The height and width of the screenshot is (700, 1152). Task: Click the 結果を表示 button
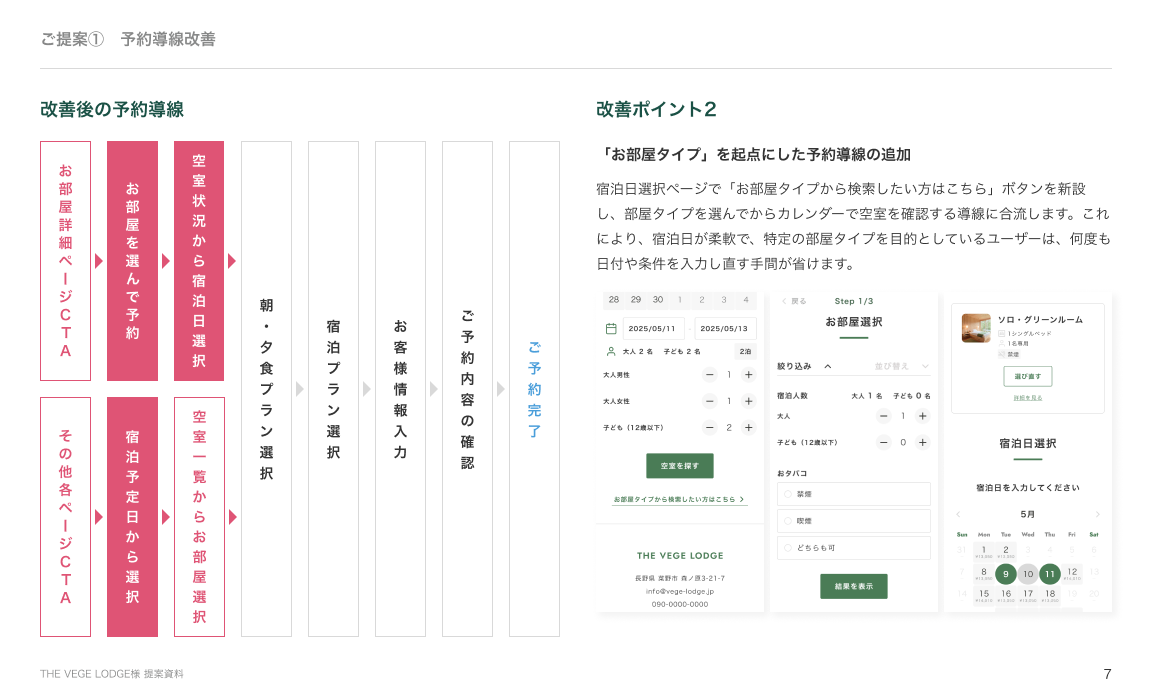tap(853, 586)
